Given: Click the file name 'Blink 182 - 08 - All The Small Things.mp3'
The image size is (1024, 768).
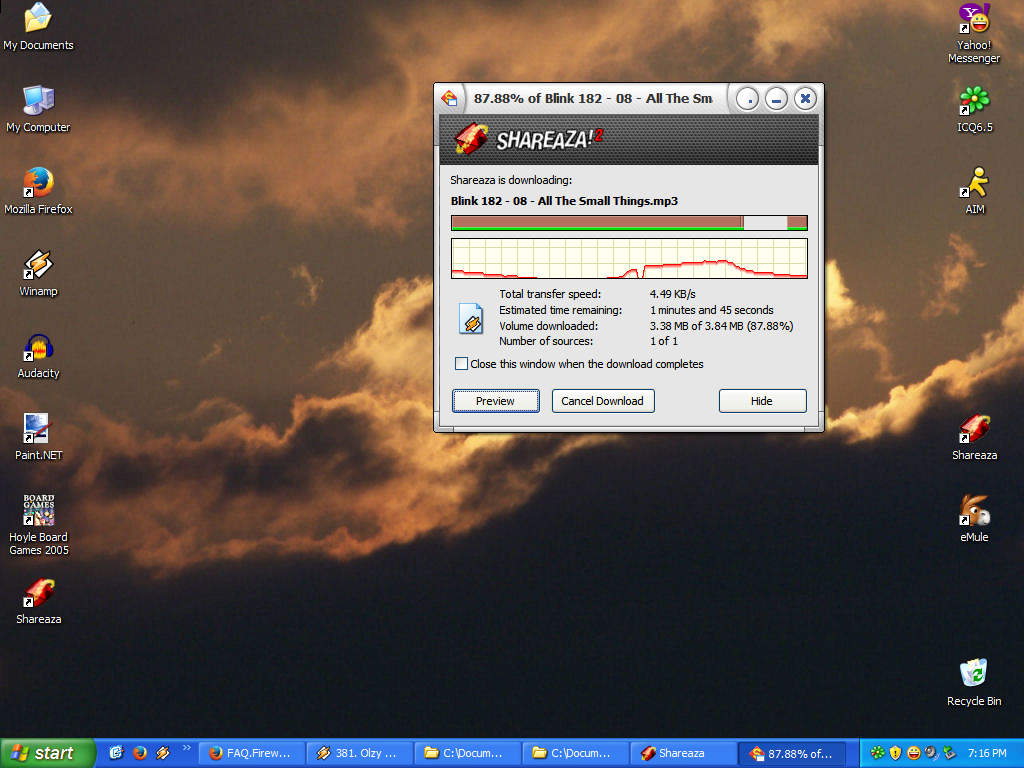Looking at the screenshot, I should click(x=564, y=200).
